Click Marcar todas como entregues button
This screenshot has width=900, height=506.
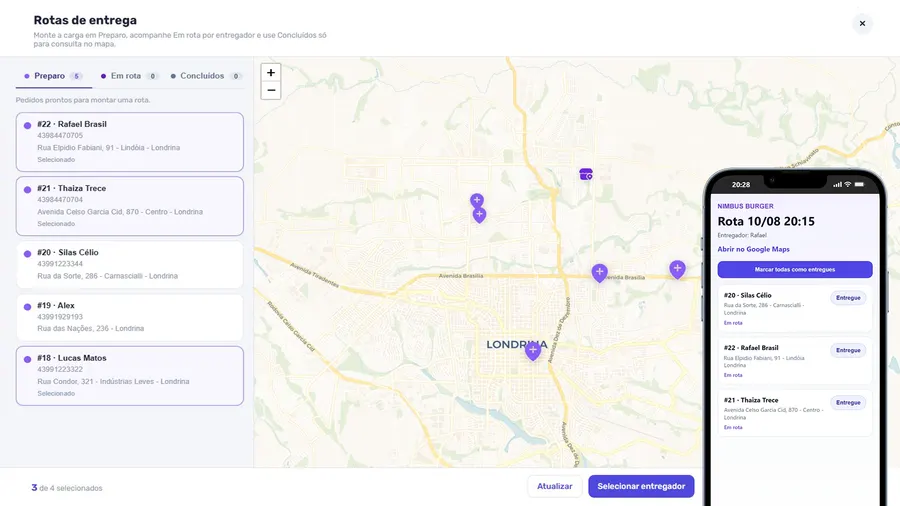795,269
